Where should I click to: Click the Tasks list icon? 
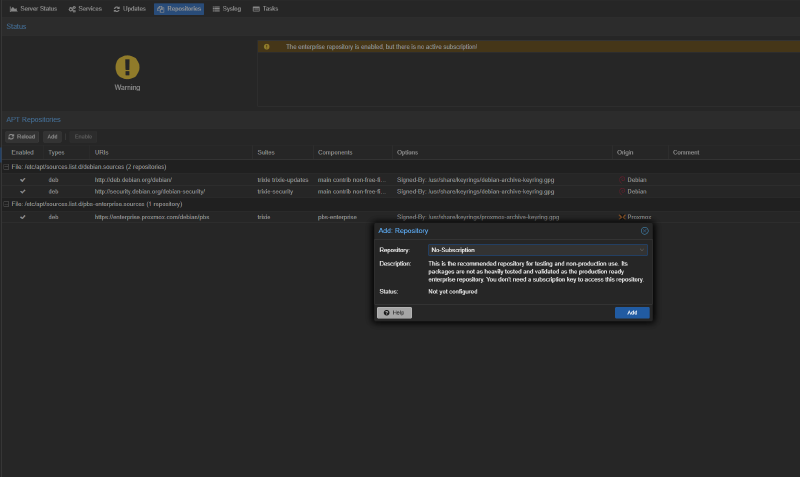point(256,9)
